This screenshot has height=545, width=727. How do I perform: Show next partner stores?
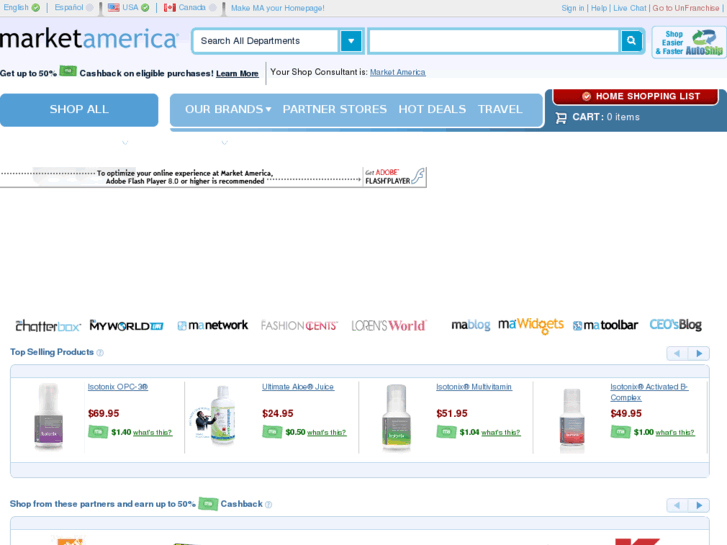(x=699, y=505)
